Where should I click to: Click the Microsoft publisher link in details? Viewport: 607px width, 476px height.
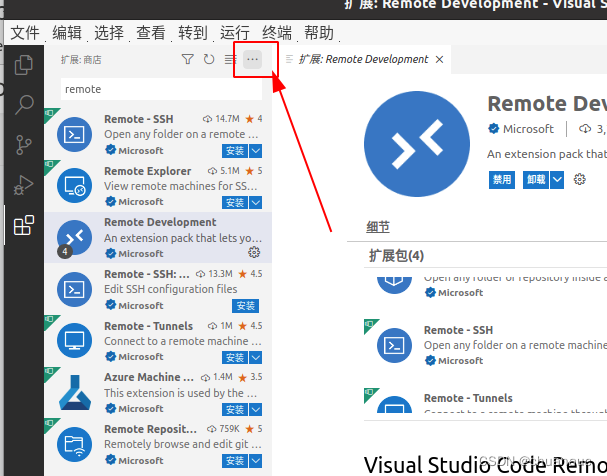point(528,129)
